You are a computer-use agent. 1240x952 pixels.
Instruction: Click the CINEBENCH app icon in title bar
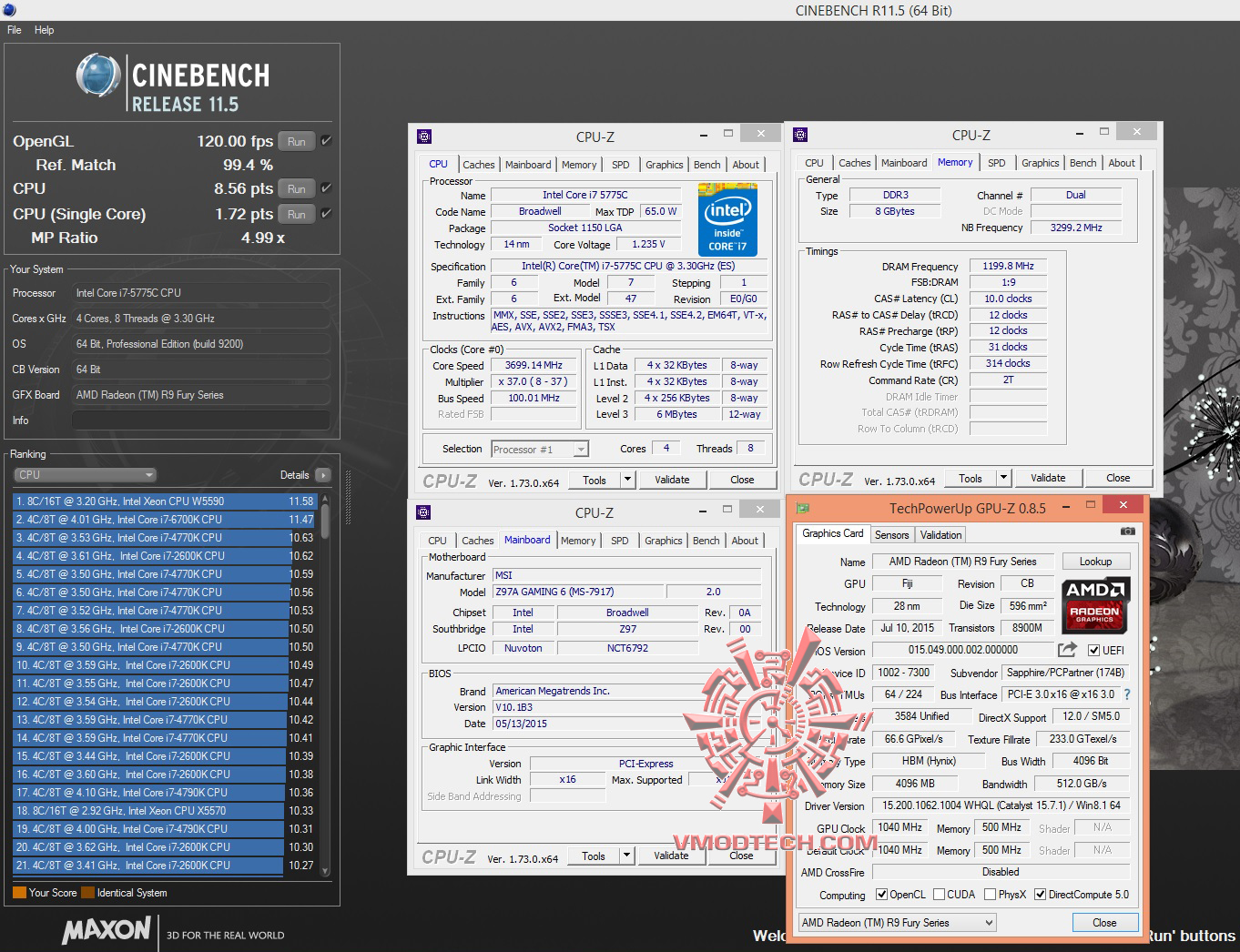tap(8, 10)
